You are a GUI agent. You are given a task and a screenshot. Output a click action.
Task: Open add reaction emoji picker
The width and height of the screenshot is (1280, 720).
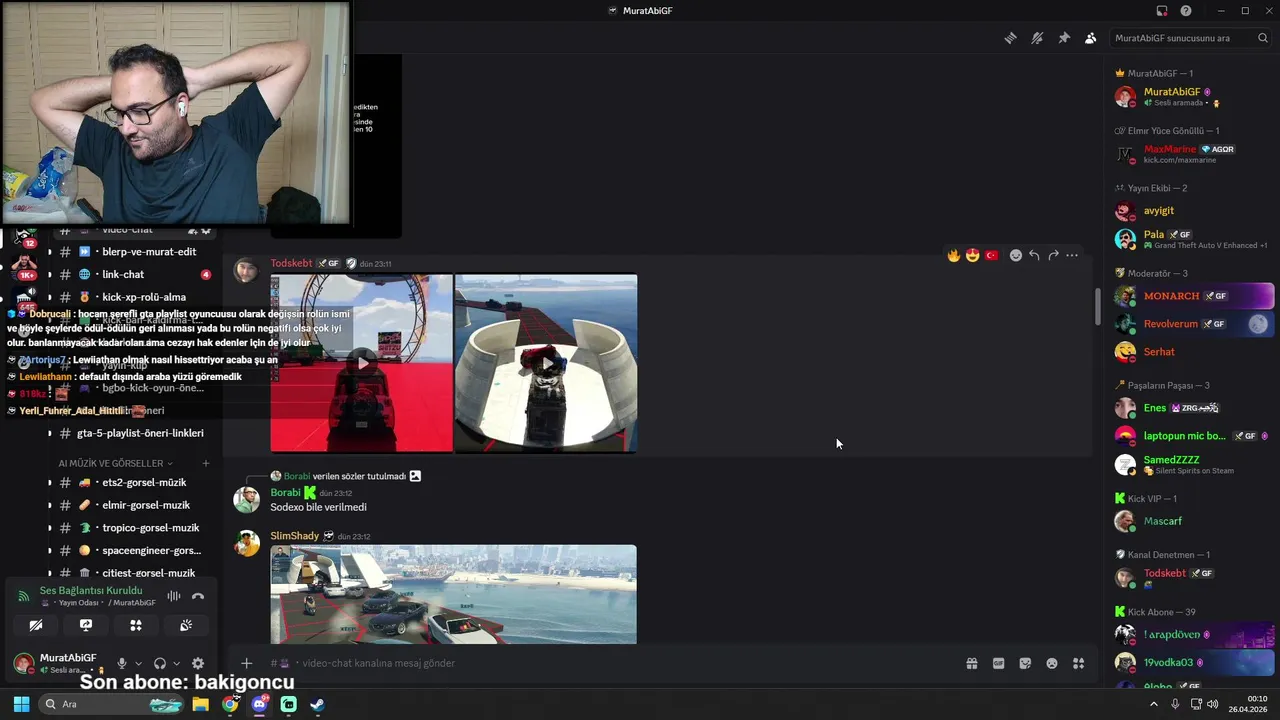(x=1016, y=255)
